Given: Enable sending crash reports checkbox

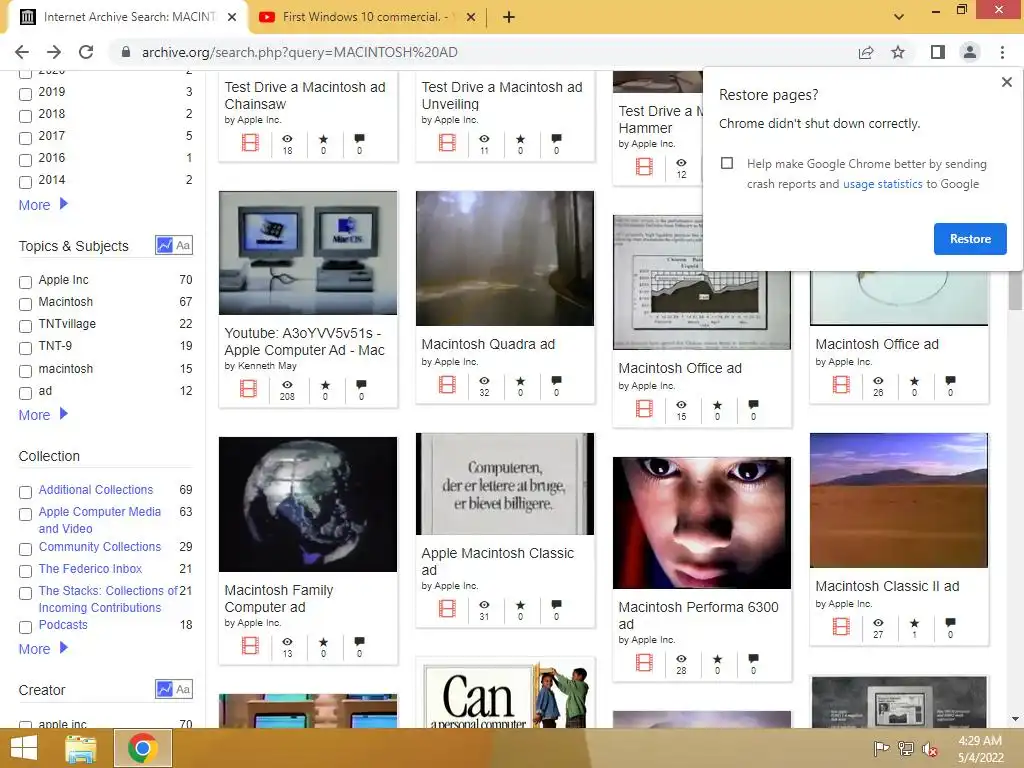Looking at the screenshot, I should click(x=727, y=163).
